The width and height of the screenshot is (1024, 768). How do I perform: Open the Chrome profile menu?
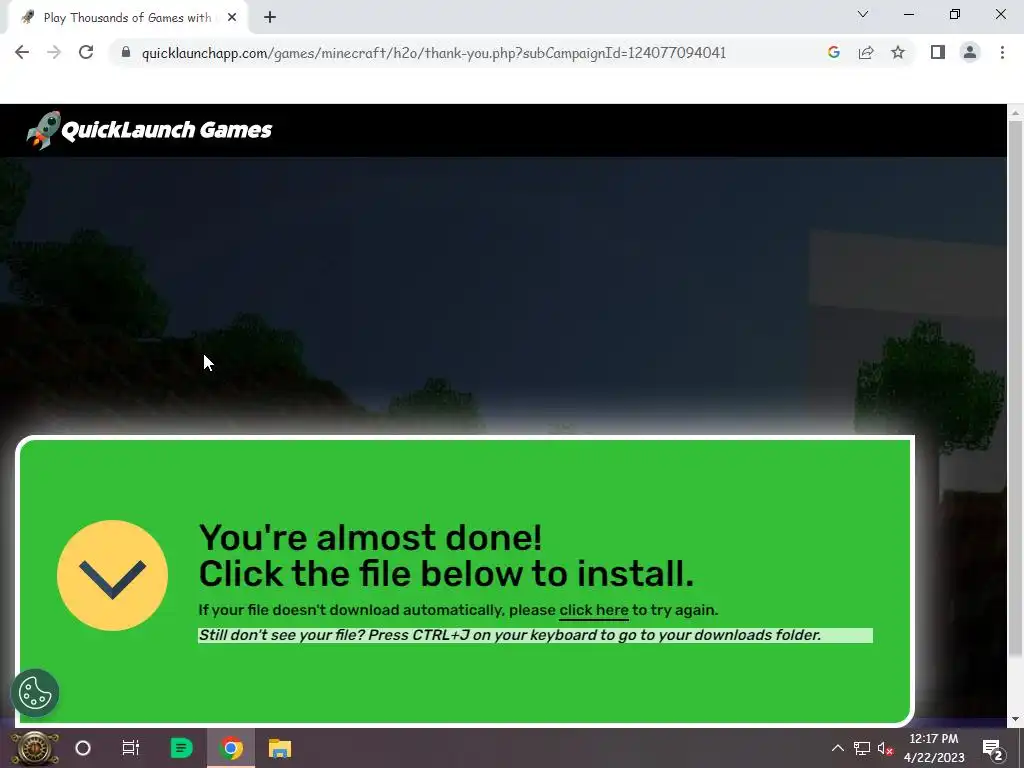pyautogui.click(x=970, y=52)
